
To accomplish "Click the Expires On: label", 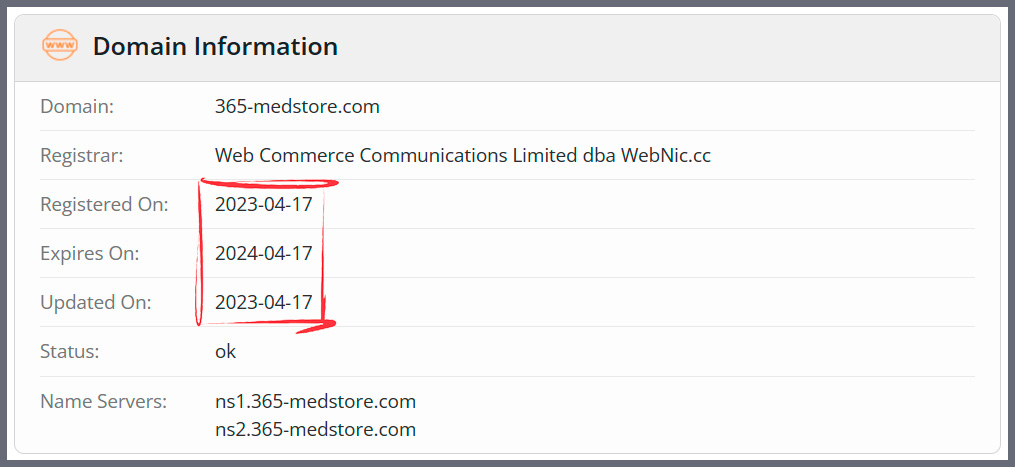I will pos(90,253).
